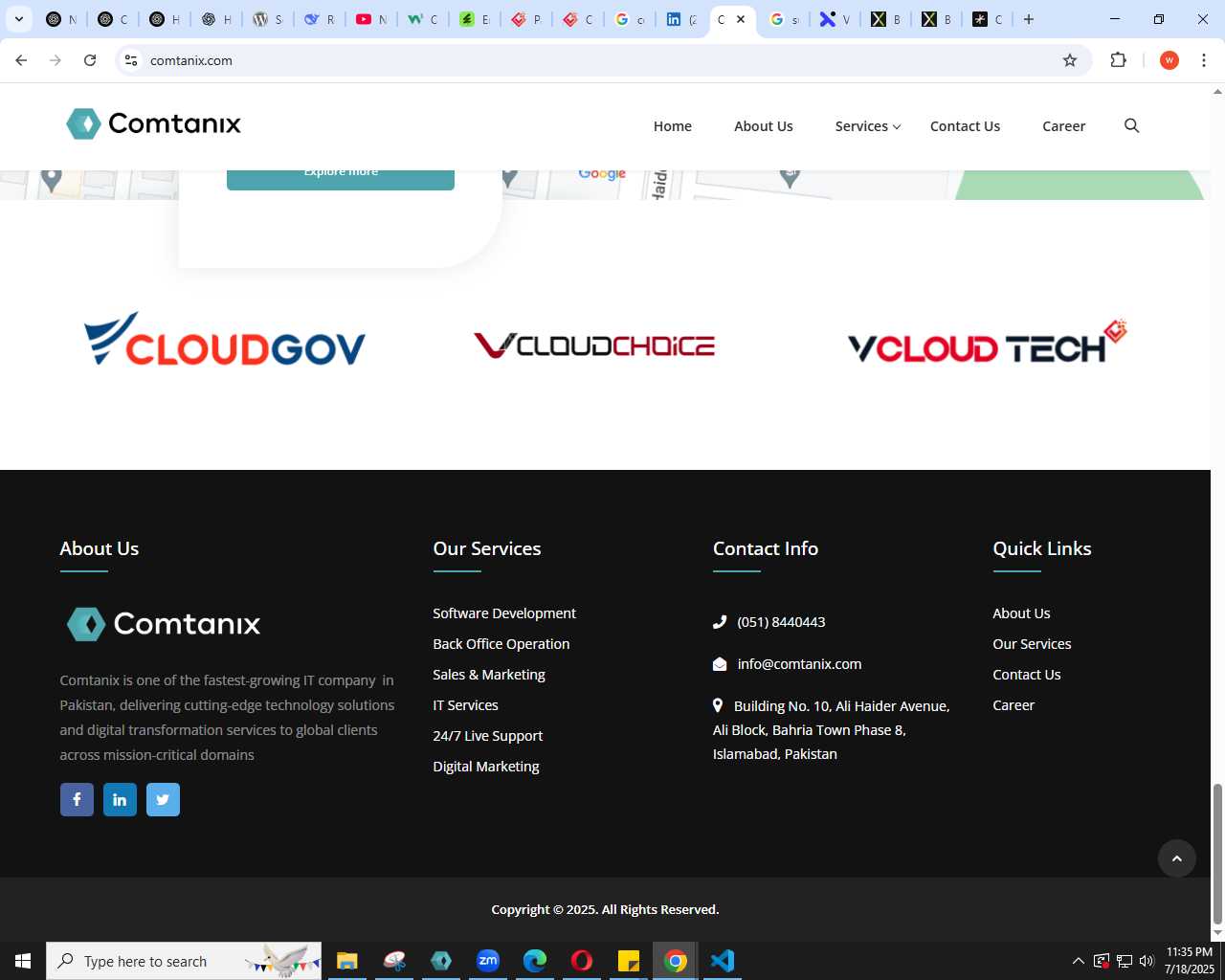Screen dimensions: 1225x980
Task: Click the VCloud Tech partner logo
Action: (x=987, y=342)
